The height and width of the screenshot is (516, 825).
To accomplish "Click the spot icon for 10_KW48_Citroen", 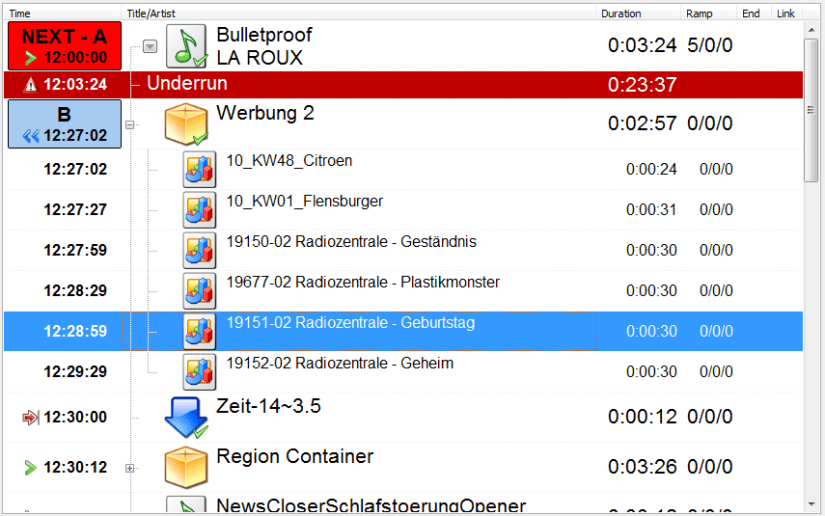I will (199, 170).
